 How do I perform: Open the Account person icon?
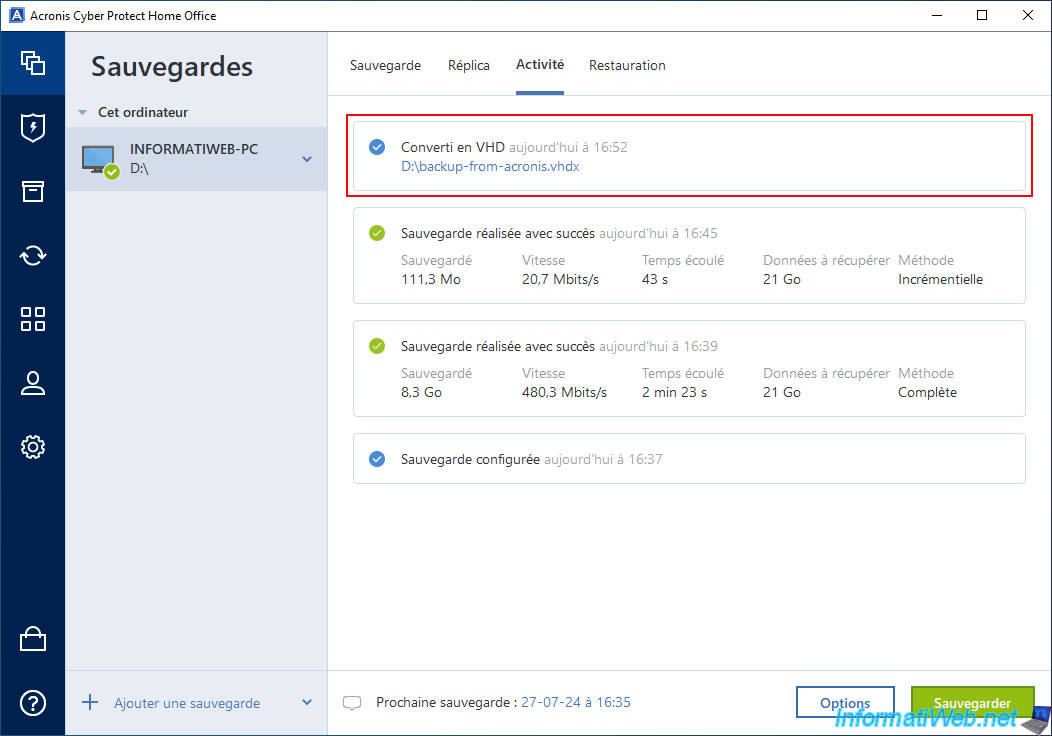pos(32,383)
